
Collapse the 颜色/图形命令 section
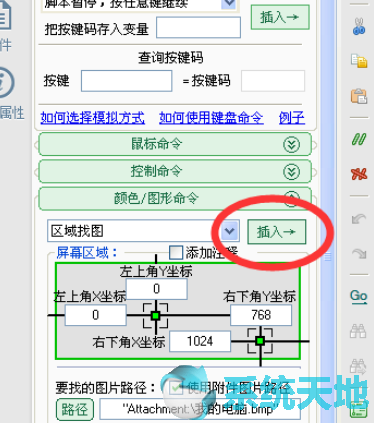point(175,199)
